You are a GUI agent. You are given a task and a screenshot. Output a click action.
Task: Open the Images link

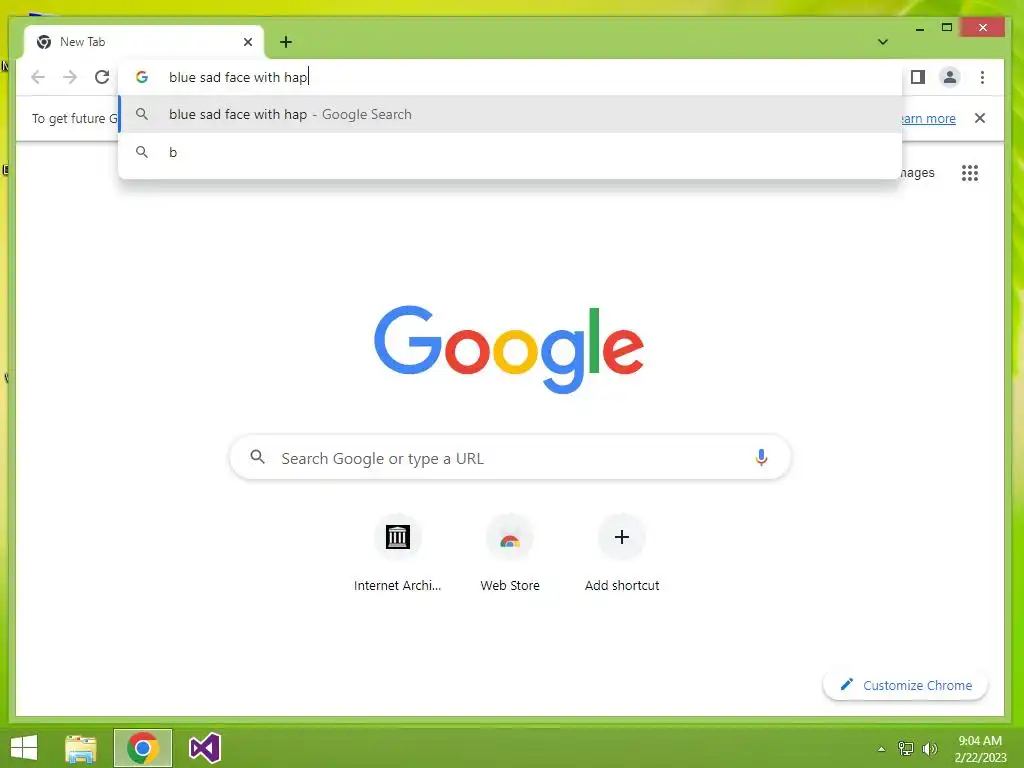[x=917, y=172]
